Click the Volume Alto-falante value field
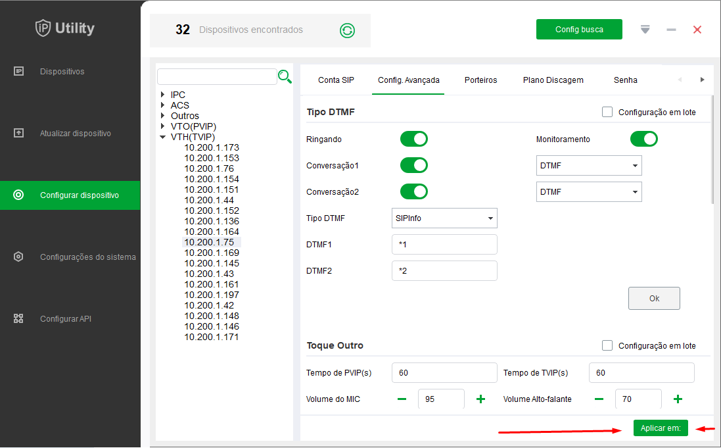This screenshot has width=721, height=448. 638,399
